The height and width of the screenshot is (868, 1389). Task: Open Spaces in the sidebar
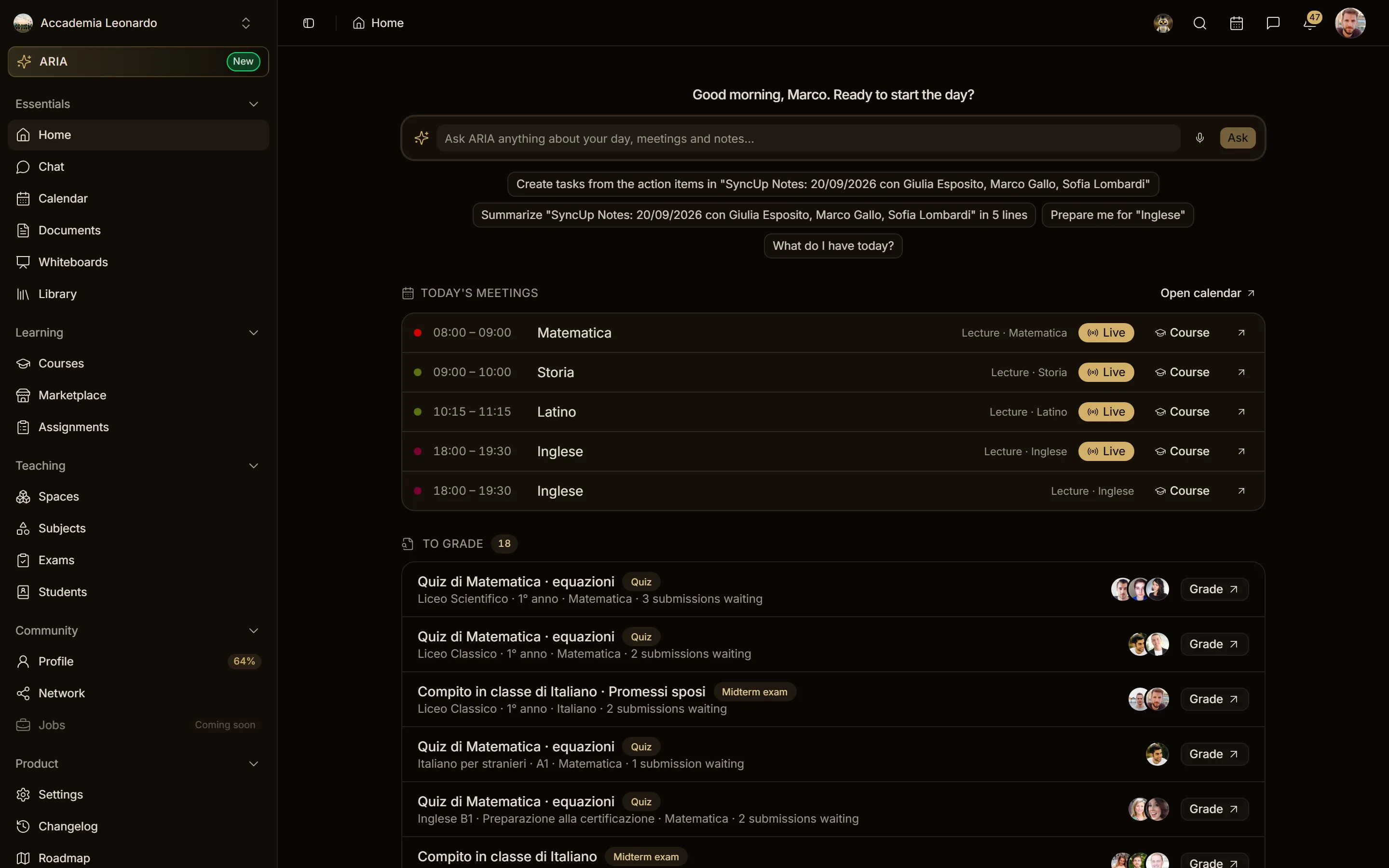(x=138, y=497)
